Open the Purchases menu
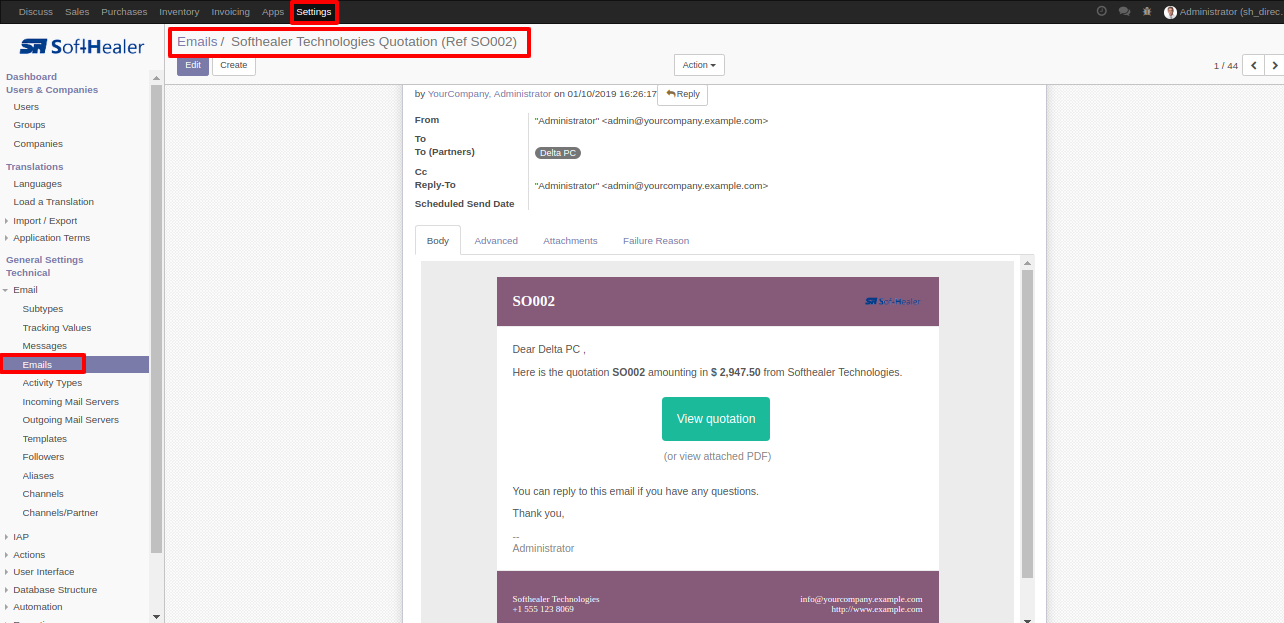This screenshot has width=1284, height=623. coord(124,12)
